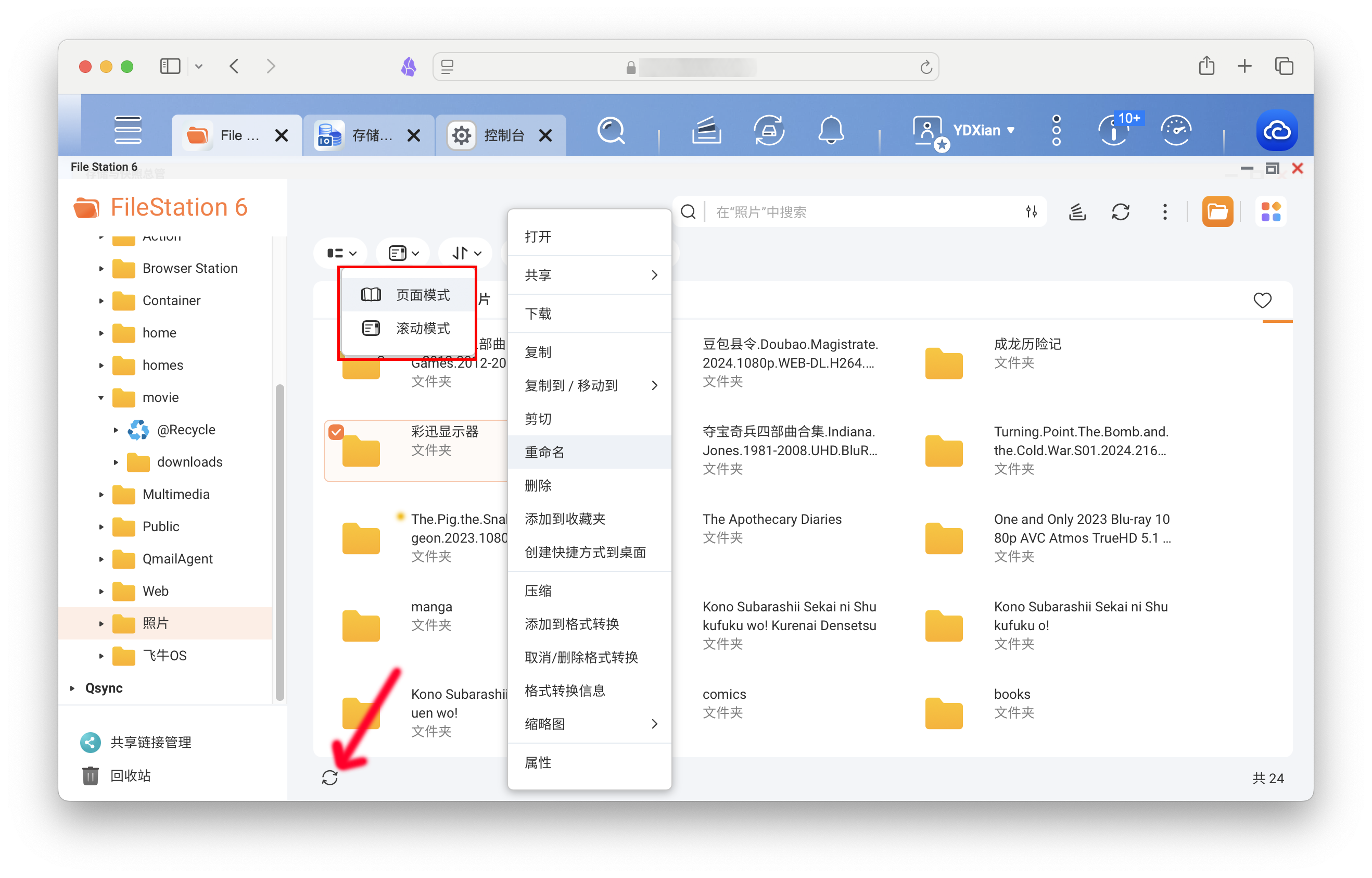Image resolution: width=1372 pixels, height=878 pixels.
Task: Select the downloads folder in tree
Action: click(175, 462)
